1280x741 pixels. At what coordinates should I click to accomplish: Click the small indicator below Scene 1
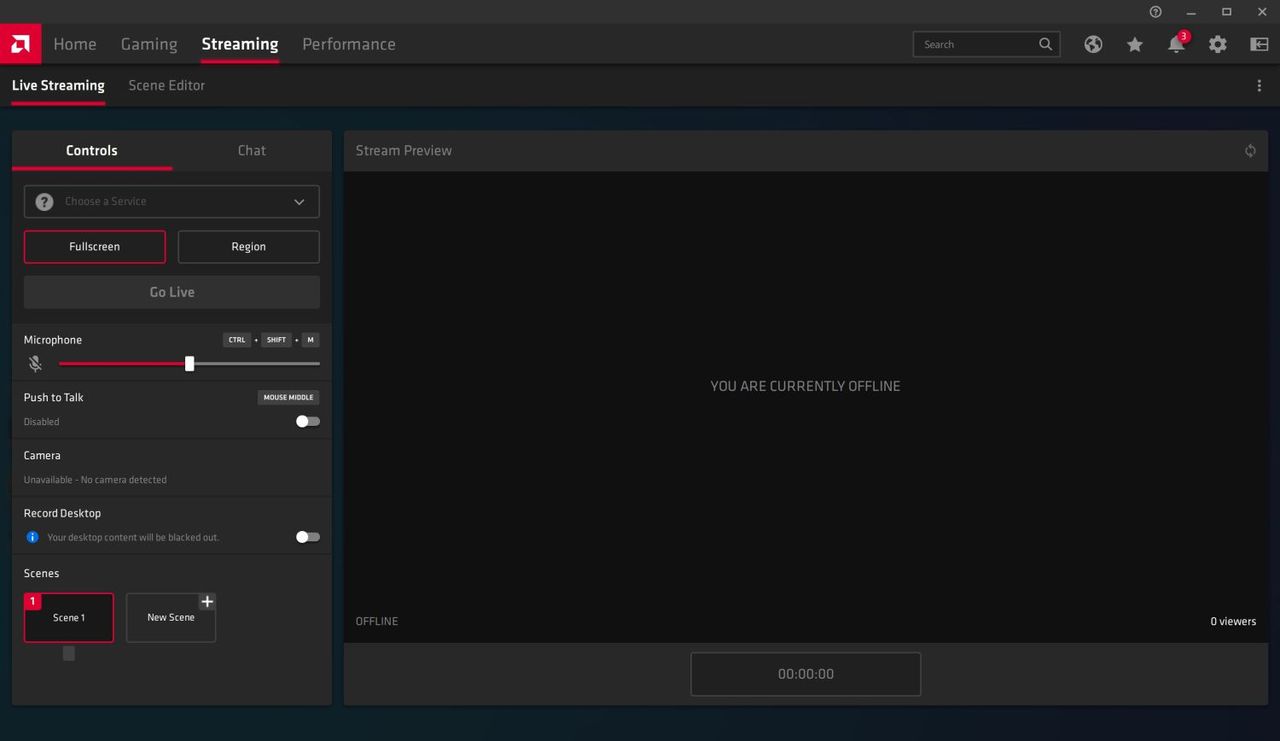[x=69, y=653]
